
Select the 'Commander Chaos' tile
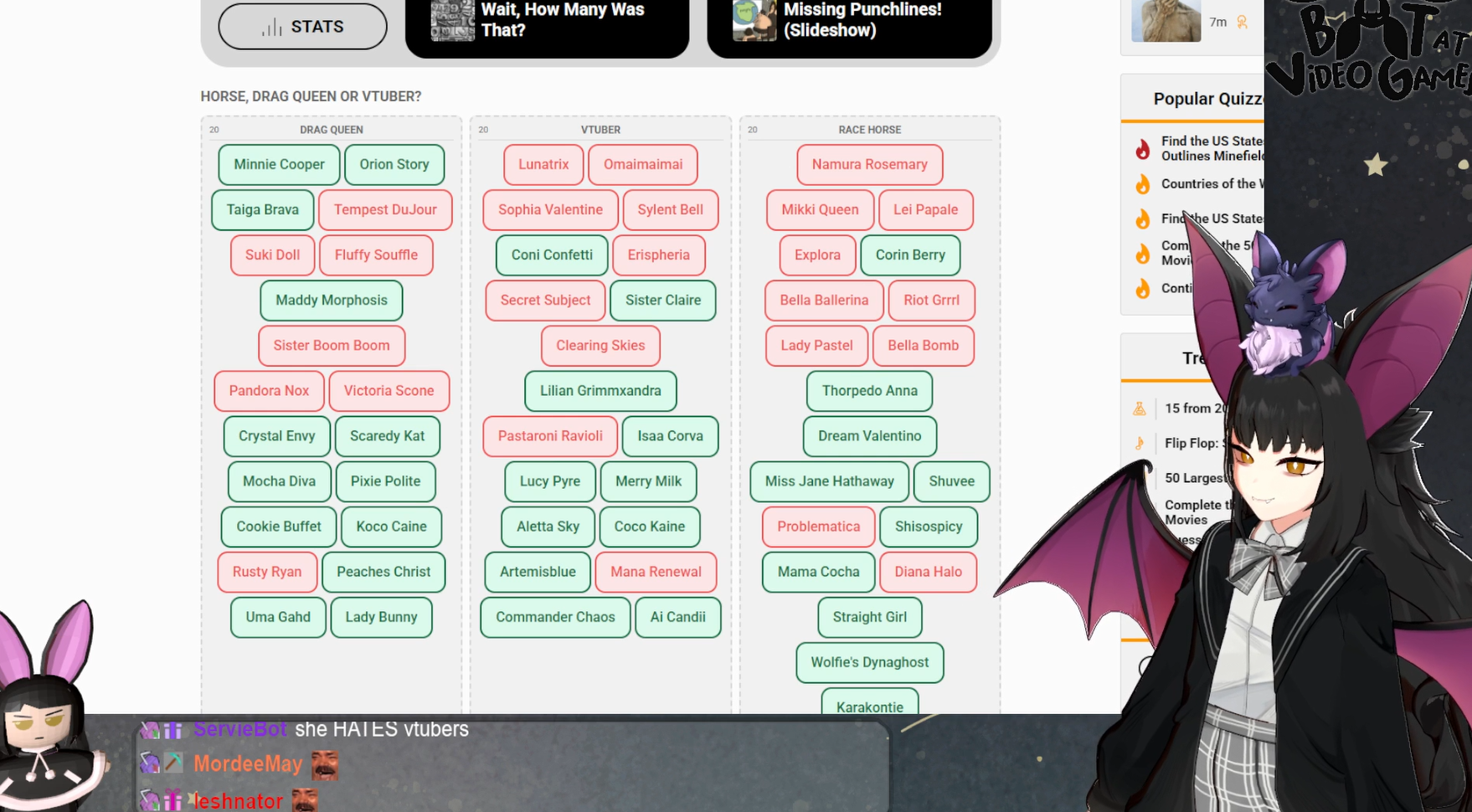pyautogui.click(x=555, y=617)
